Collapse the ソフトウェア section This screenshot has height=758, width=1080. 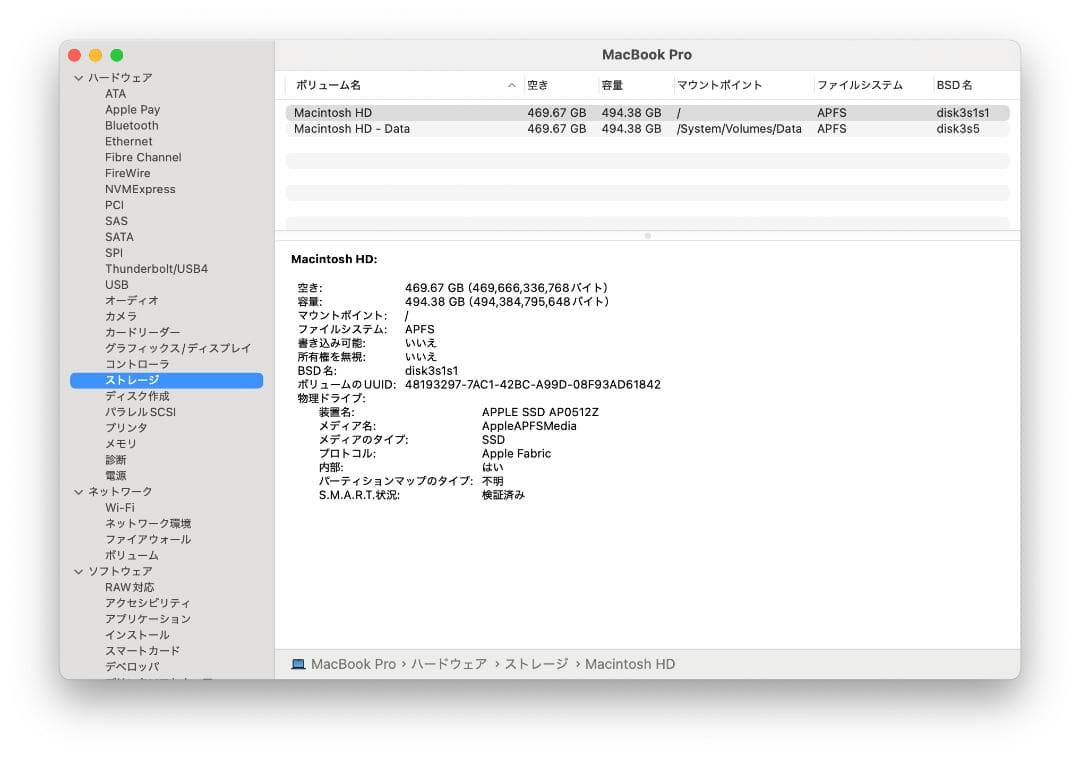[x=78, y=571]
